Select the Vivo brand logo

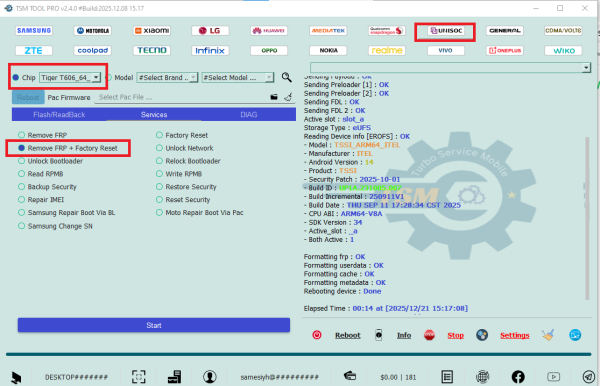click(446, 50)
